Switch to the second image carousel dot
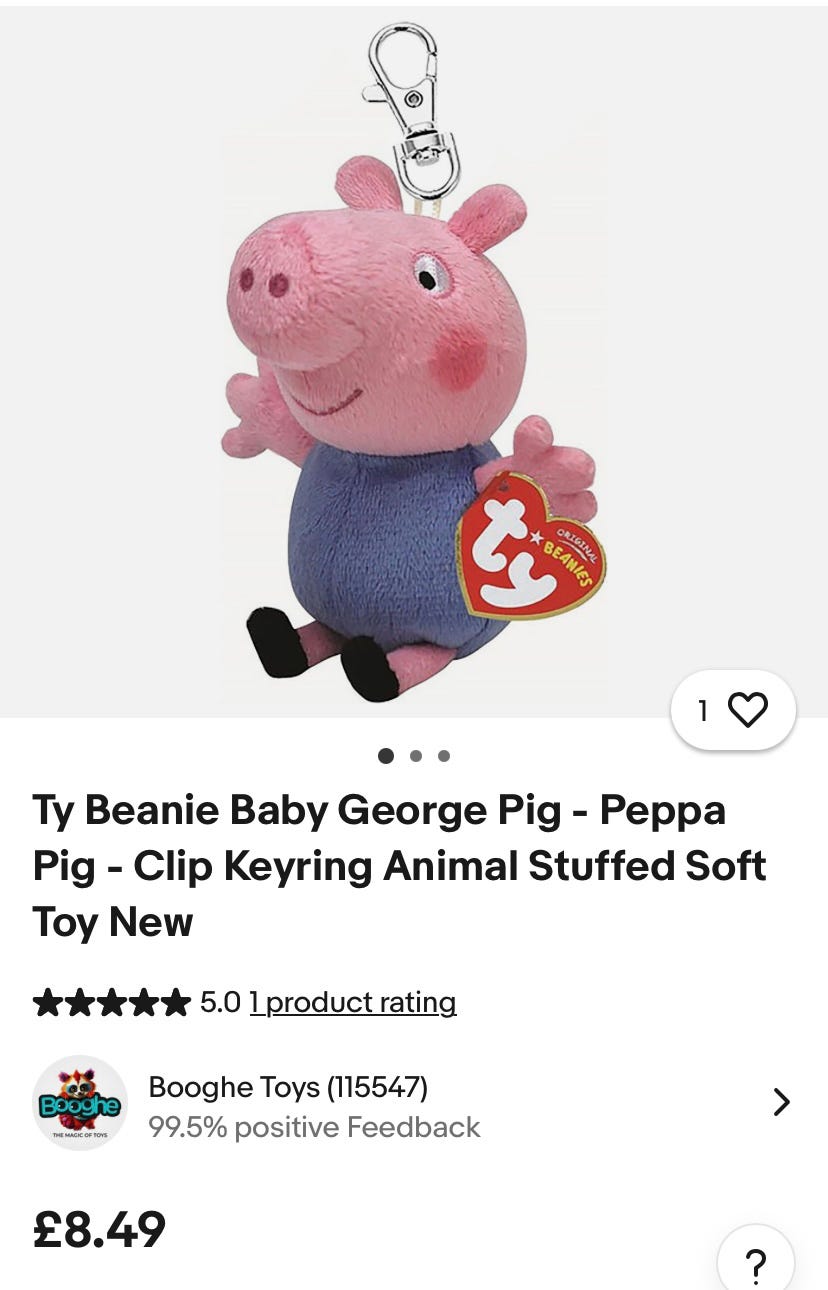Viewport: 828px width, 1290px height. tap(416, 756)
